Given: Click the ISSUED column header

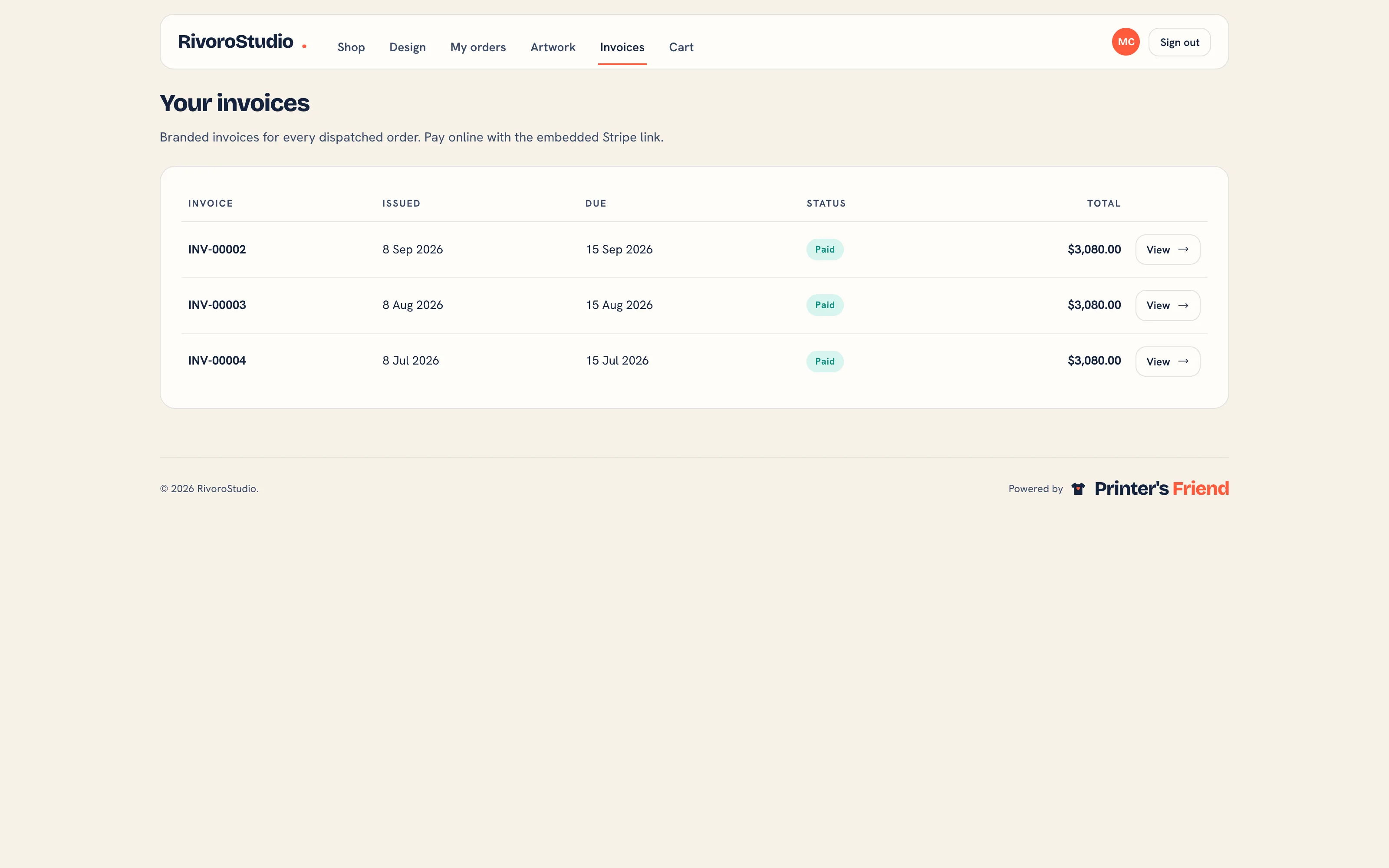Looking at the screenshot, I should click(x=401, y=203).
